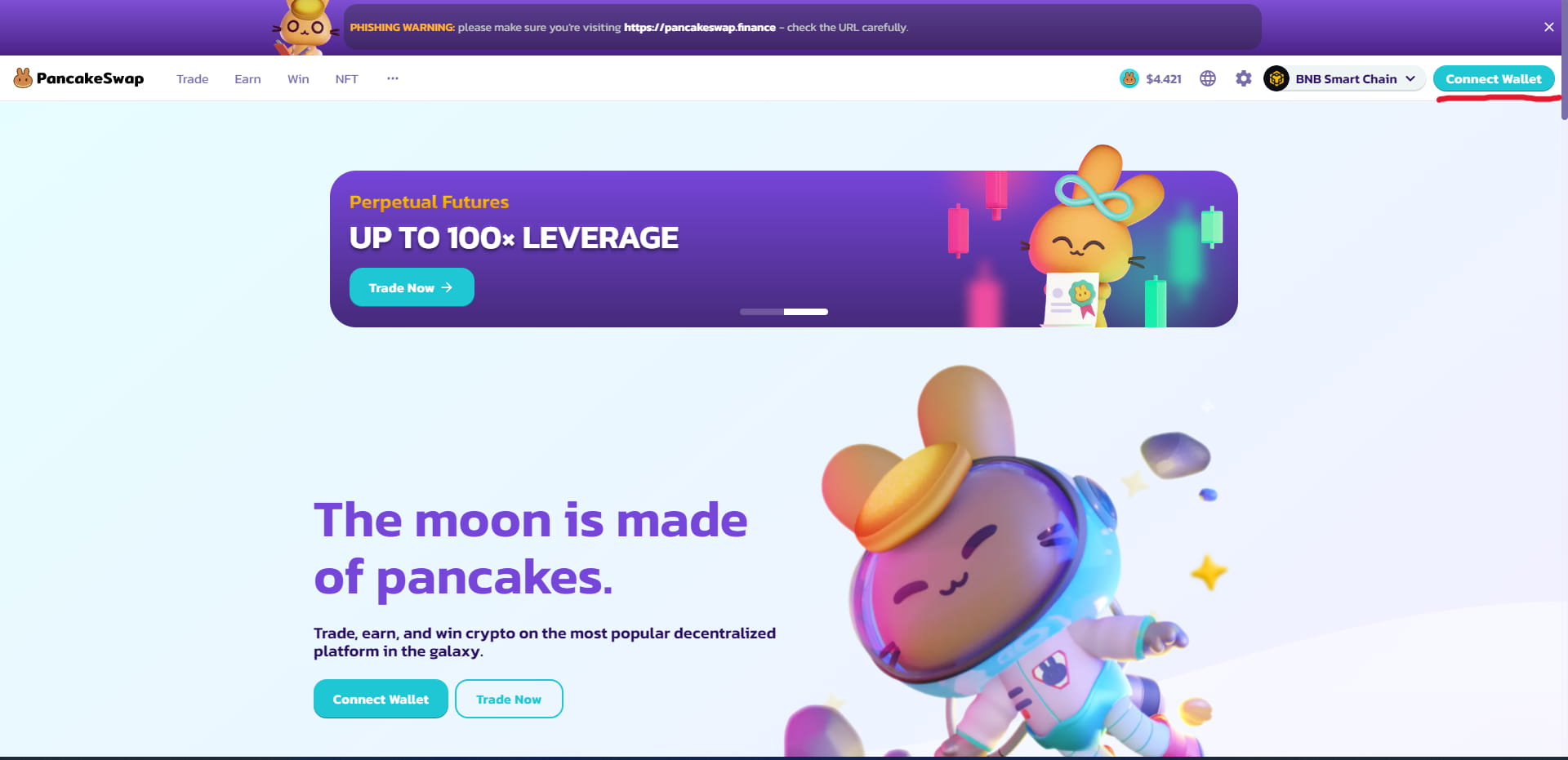The image size is (1568, 760).
Task: Select the active second carousel indicator
Action: click(x=806, y=312)
